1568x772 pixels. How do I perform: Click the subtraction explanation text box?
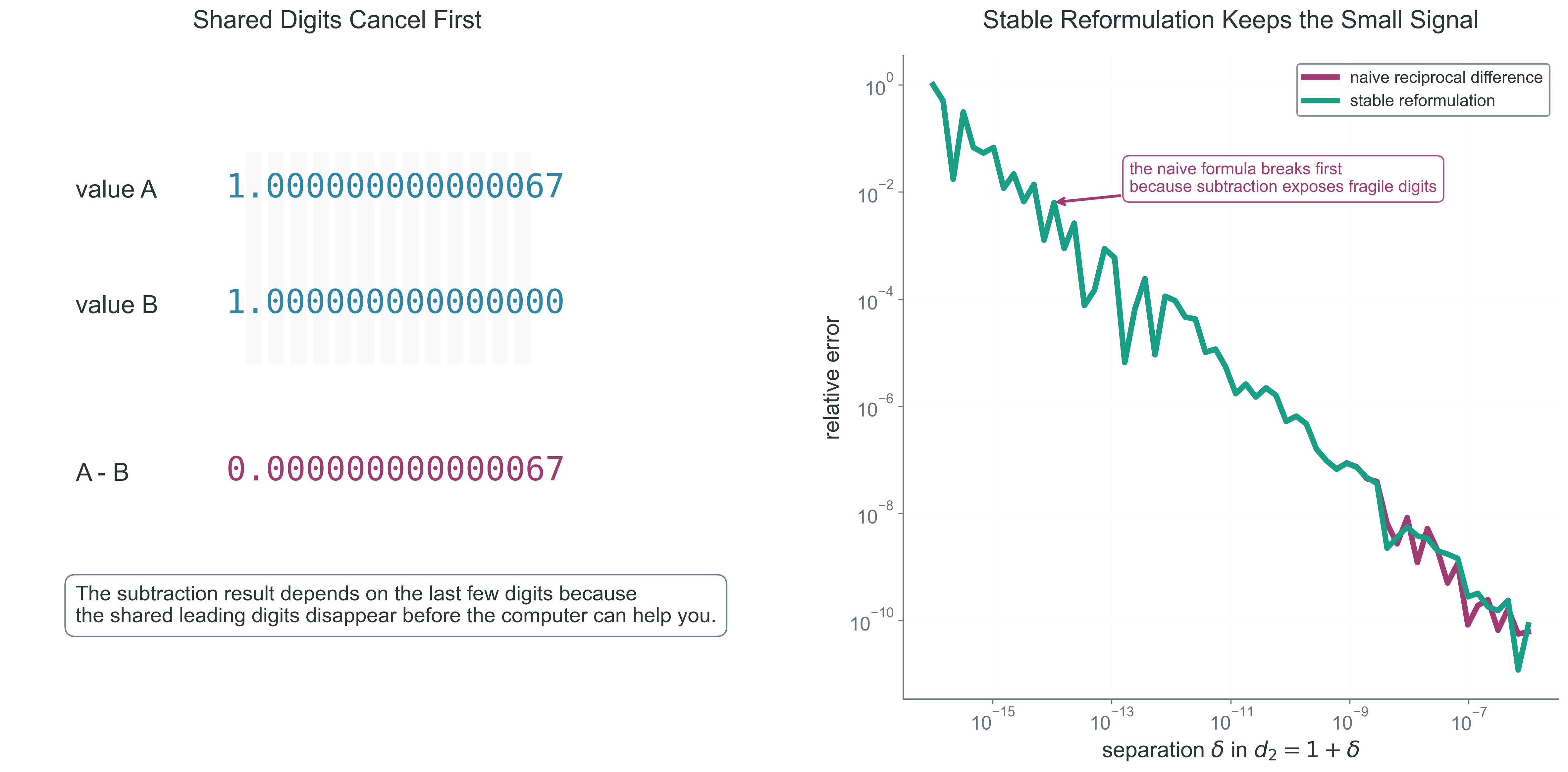396,605
